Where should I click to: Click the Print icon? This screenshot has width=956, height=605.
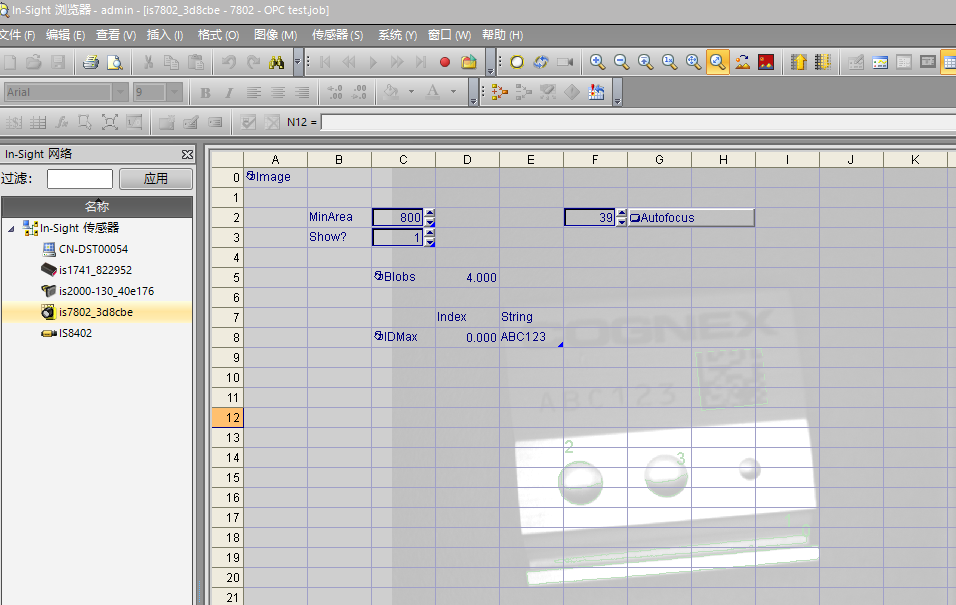pyautogui.click(x=91, y=62)
